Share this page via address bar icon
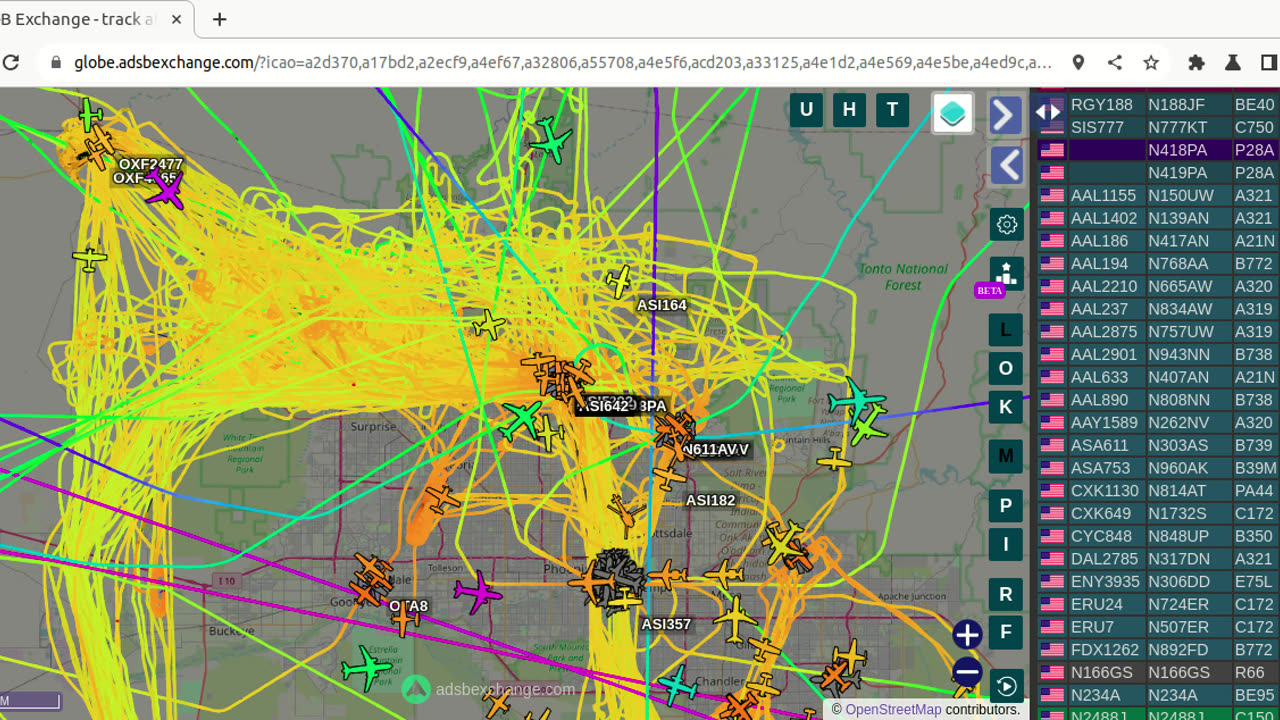 click(x=1115, y=62)
